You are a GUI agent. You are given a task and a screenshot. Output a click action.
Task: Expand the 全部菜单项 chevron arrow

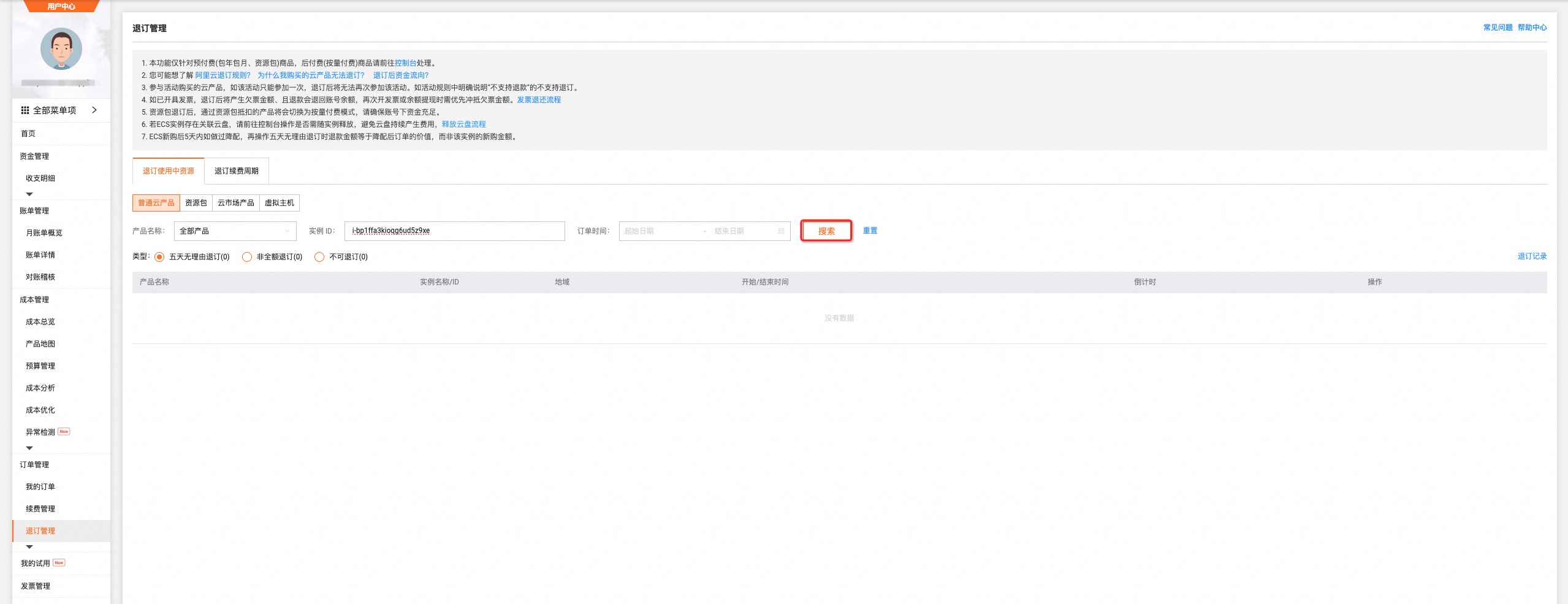94,110
